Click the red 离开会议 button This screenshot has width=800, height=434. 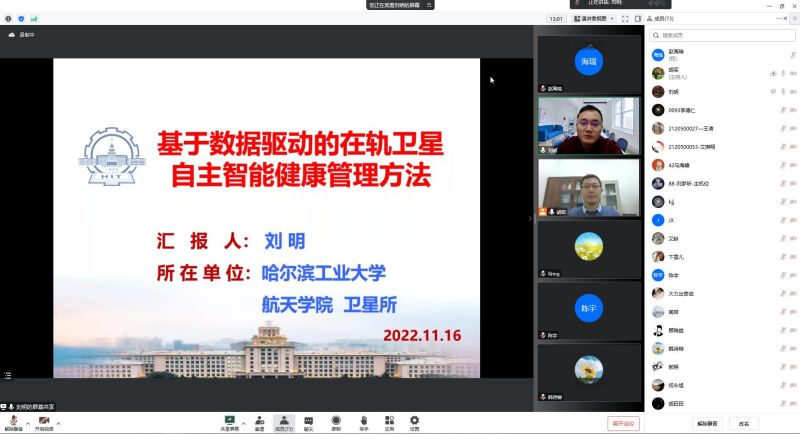click(623, 423)
